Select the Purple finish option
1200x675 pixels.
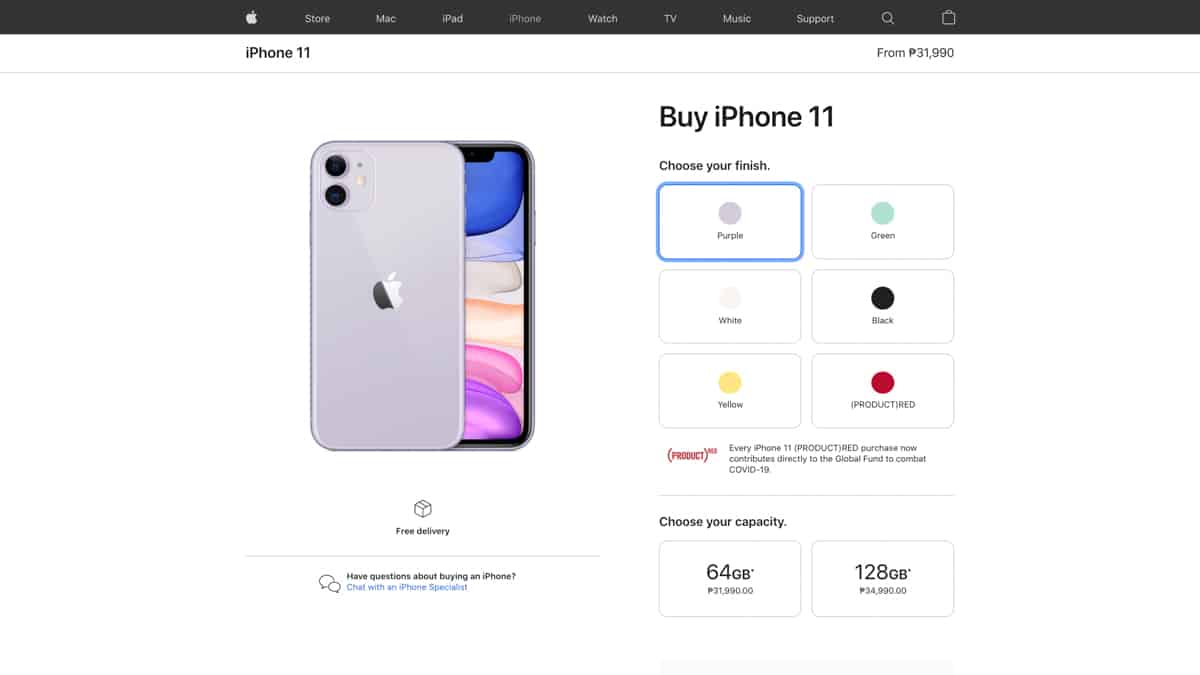(x=730, y=222)
